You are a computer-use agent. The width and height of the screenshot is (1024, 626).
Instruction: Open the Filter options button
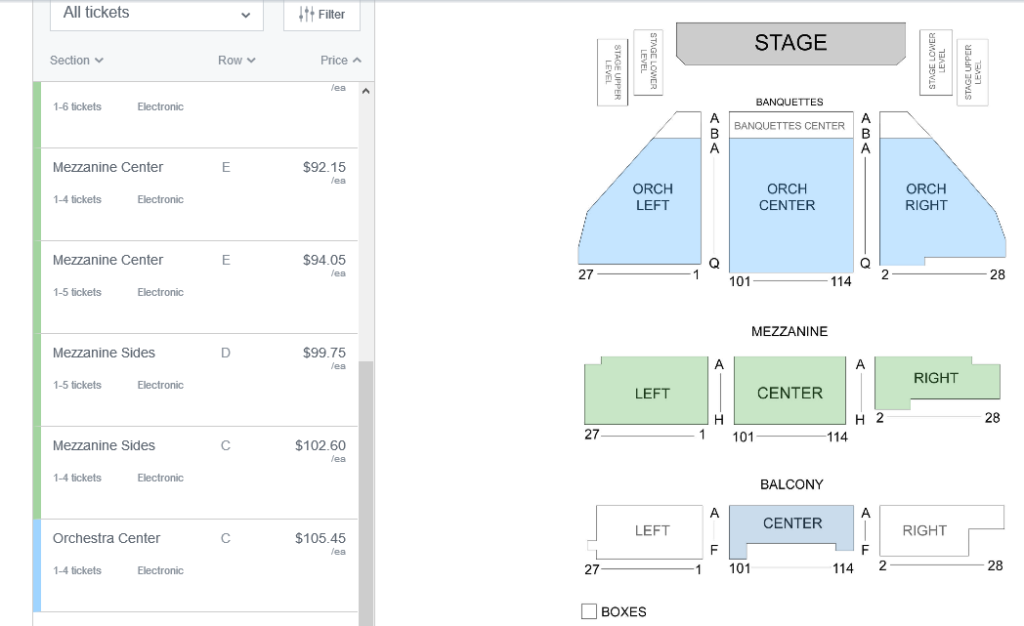tap(322, 14)
